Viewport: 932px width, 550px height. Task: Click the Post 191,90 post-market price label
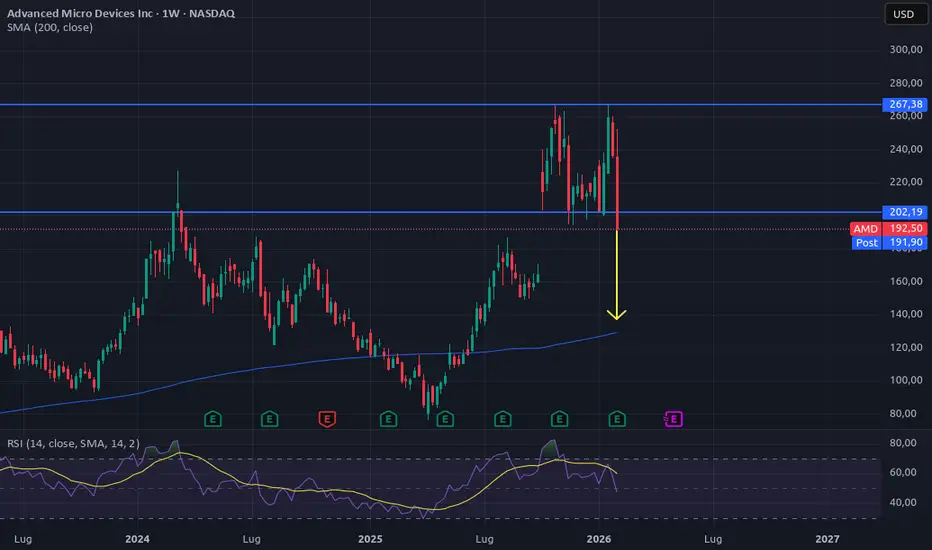coord(889,242)
